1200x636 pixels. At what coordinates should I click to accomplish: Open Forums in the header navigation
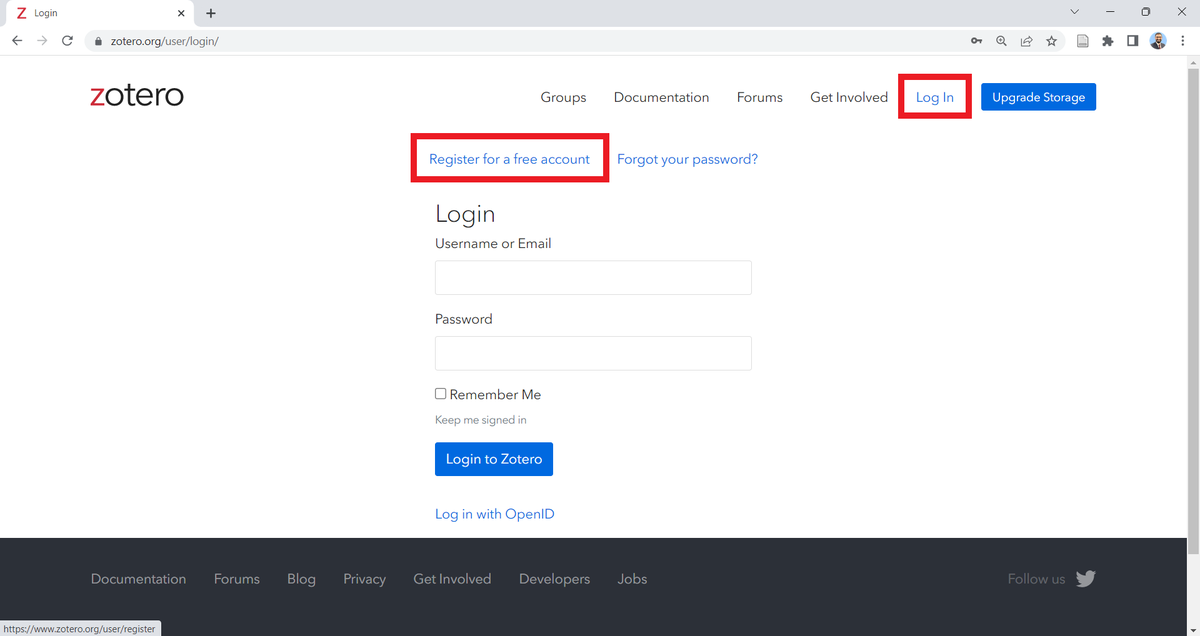(x=760, y=97)
